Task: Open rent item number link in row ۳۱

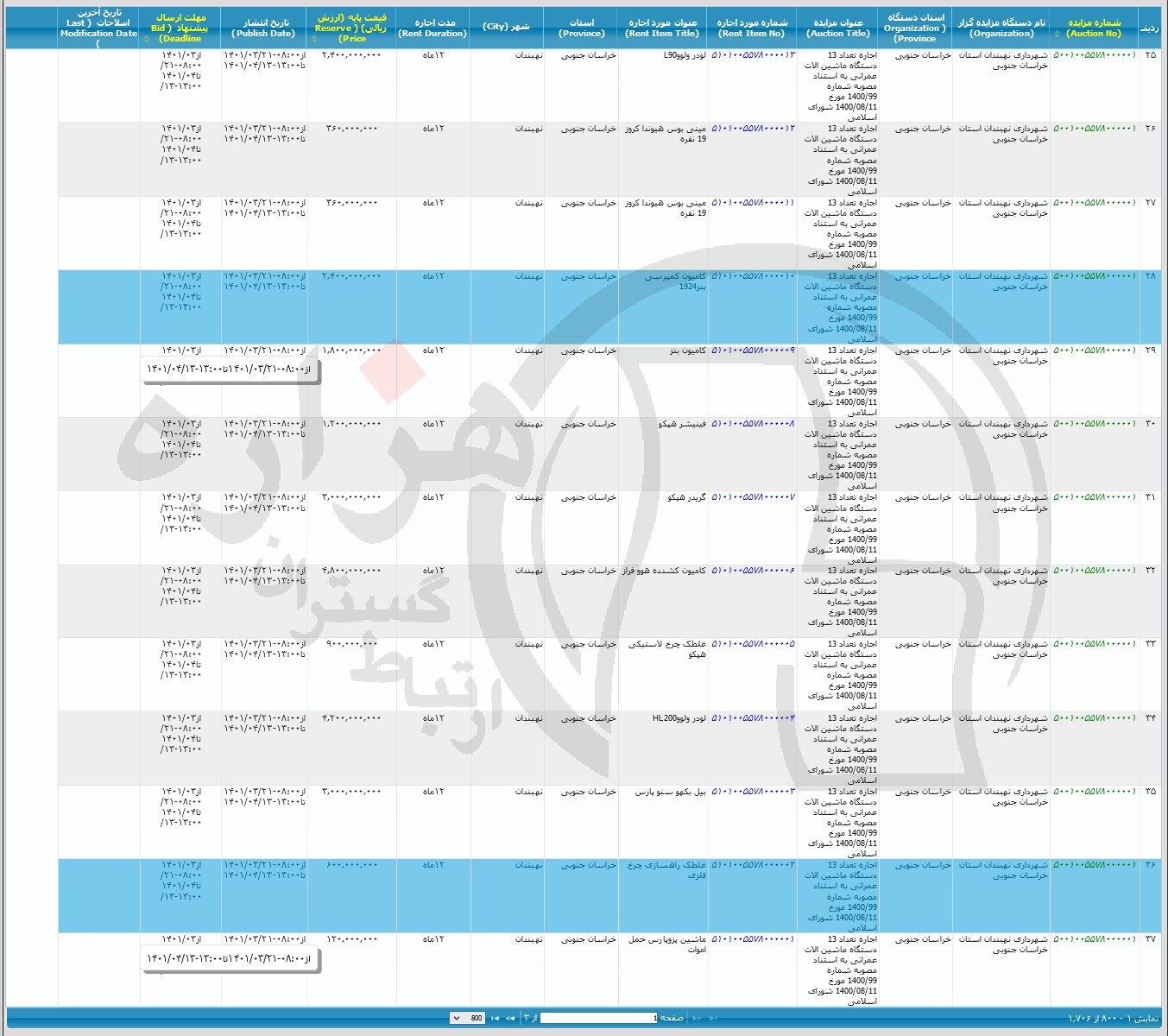Action: coord(753,497)
